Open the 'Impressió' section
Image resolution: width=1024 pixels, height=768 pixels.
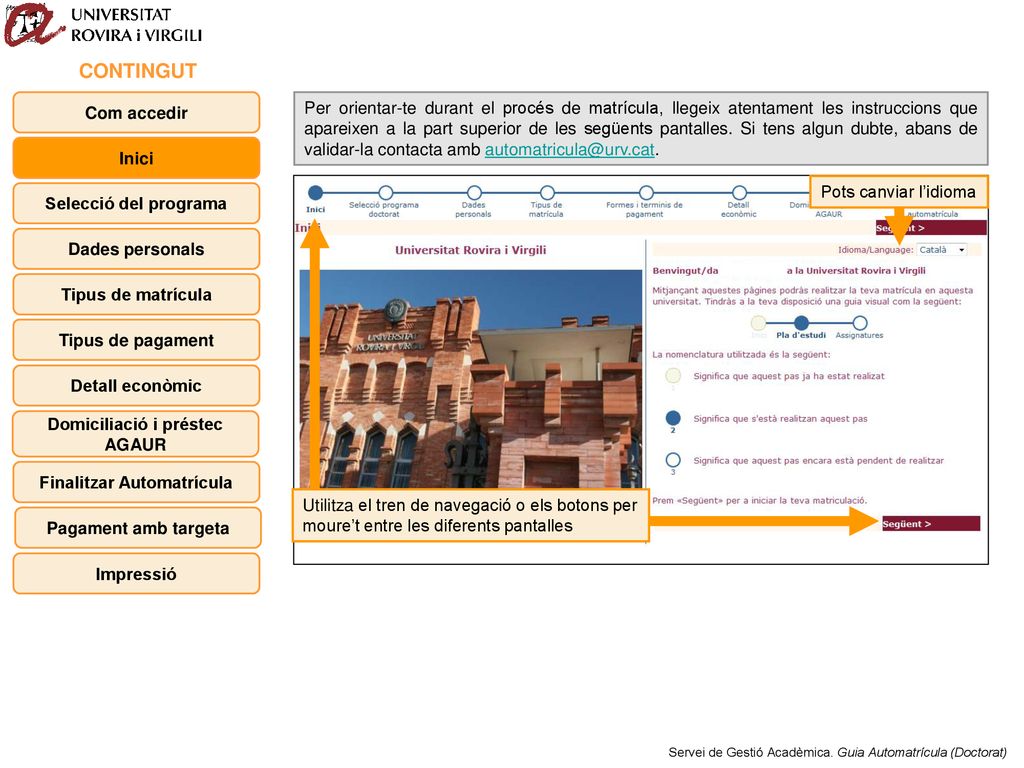[136, 573]
